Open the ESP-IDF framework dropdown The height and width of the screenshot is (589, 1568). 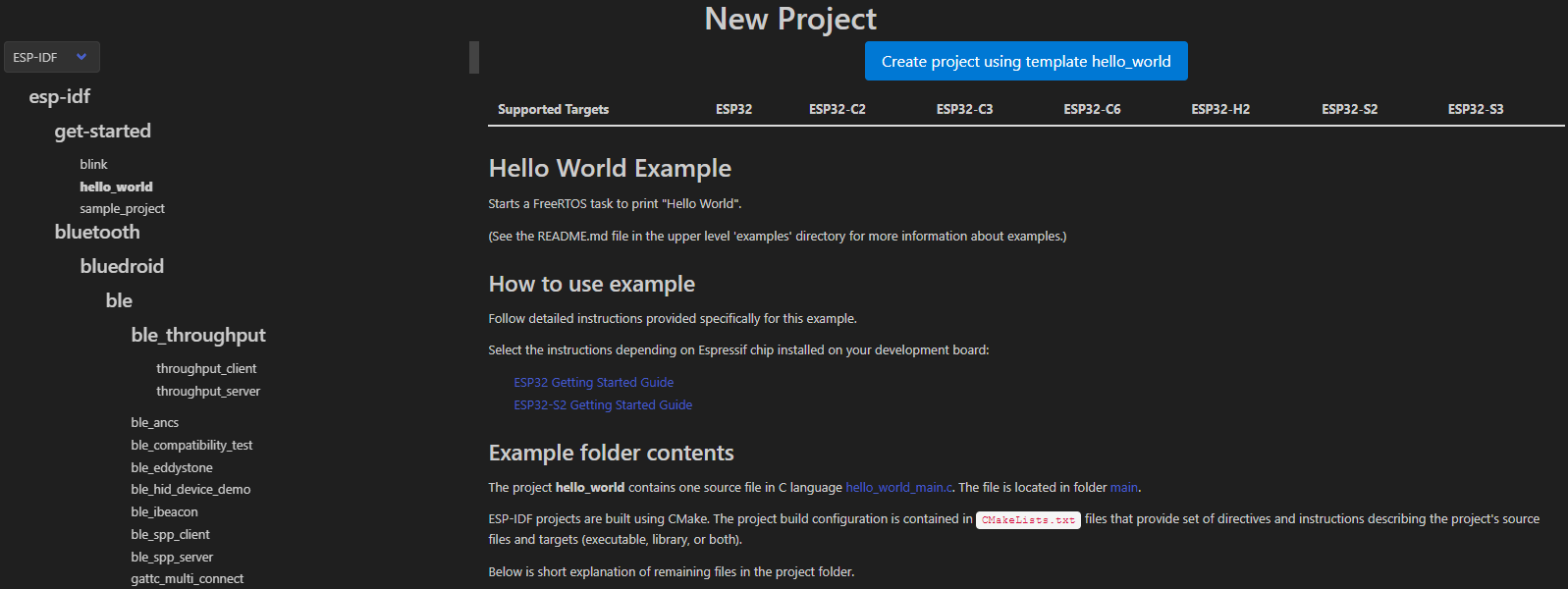pyautogui.click(x=51, y=57)
